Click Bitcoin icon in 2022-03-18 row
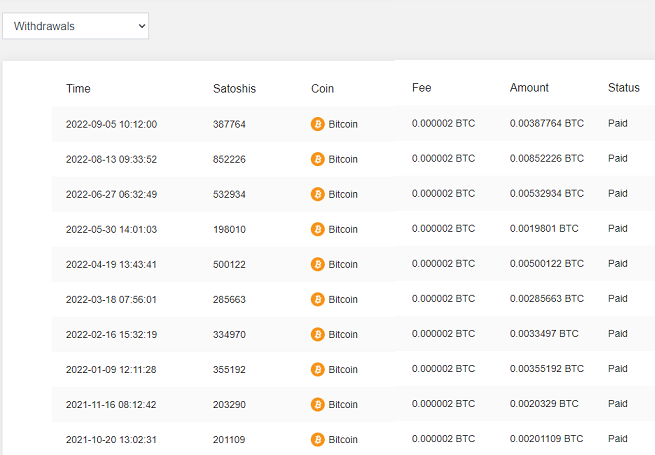655x455 pixels. coord(317,300)
